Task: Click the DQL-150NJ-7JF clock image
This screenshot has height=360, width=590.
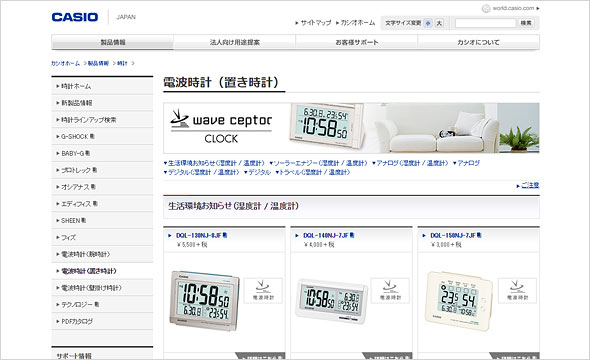Action: tap(458, 301)
